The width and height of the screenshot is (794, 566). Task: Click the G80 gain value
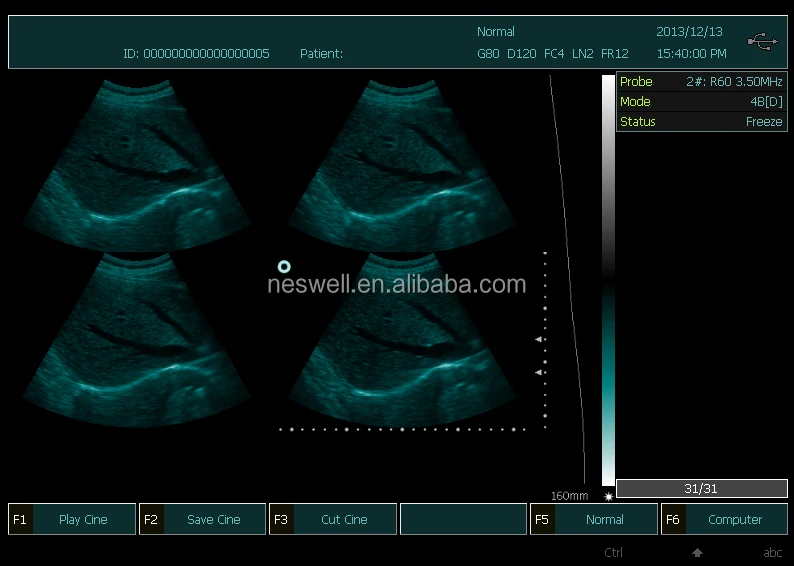(488, 54)
